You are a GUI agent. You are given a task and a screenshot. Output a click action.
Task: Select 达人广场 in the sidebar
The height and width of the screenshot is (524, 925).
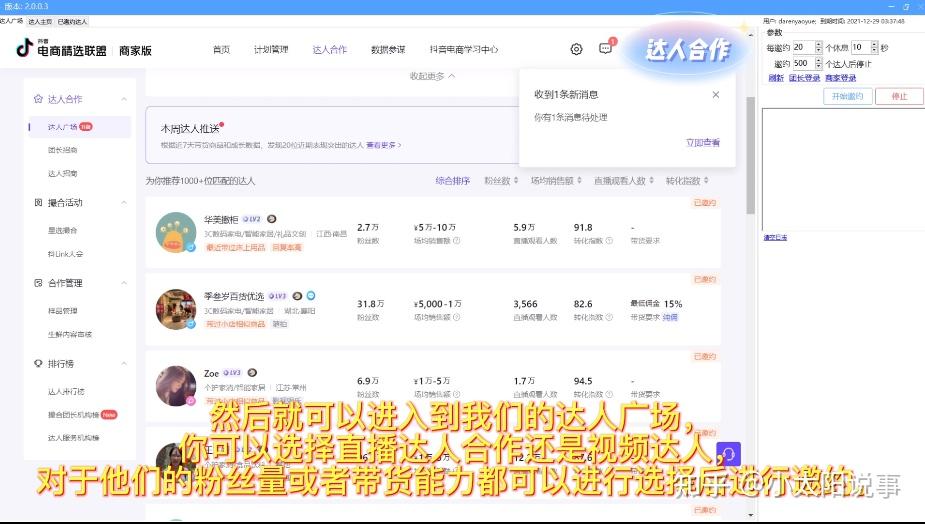click(x=80, y=127)
